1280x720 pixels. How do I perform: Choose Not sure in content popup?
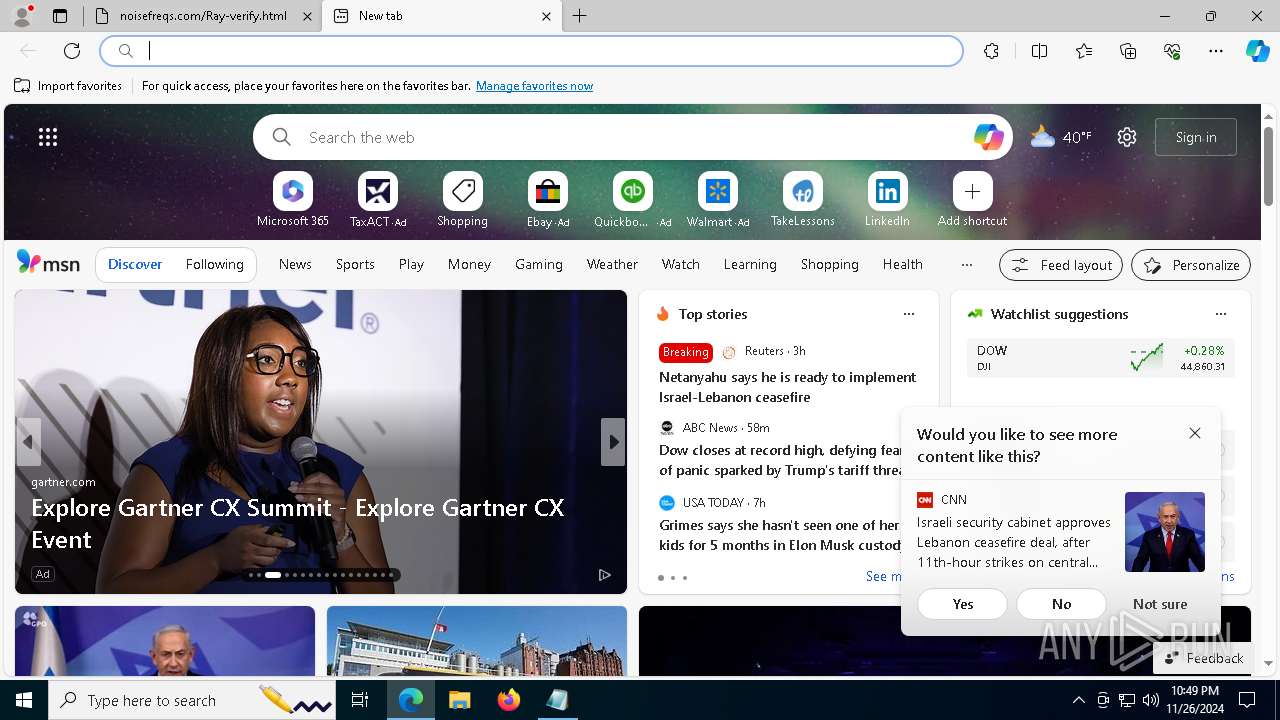[1160, 604]
